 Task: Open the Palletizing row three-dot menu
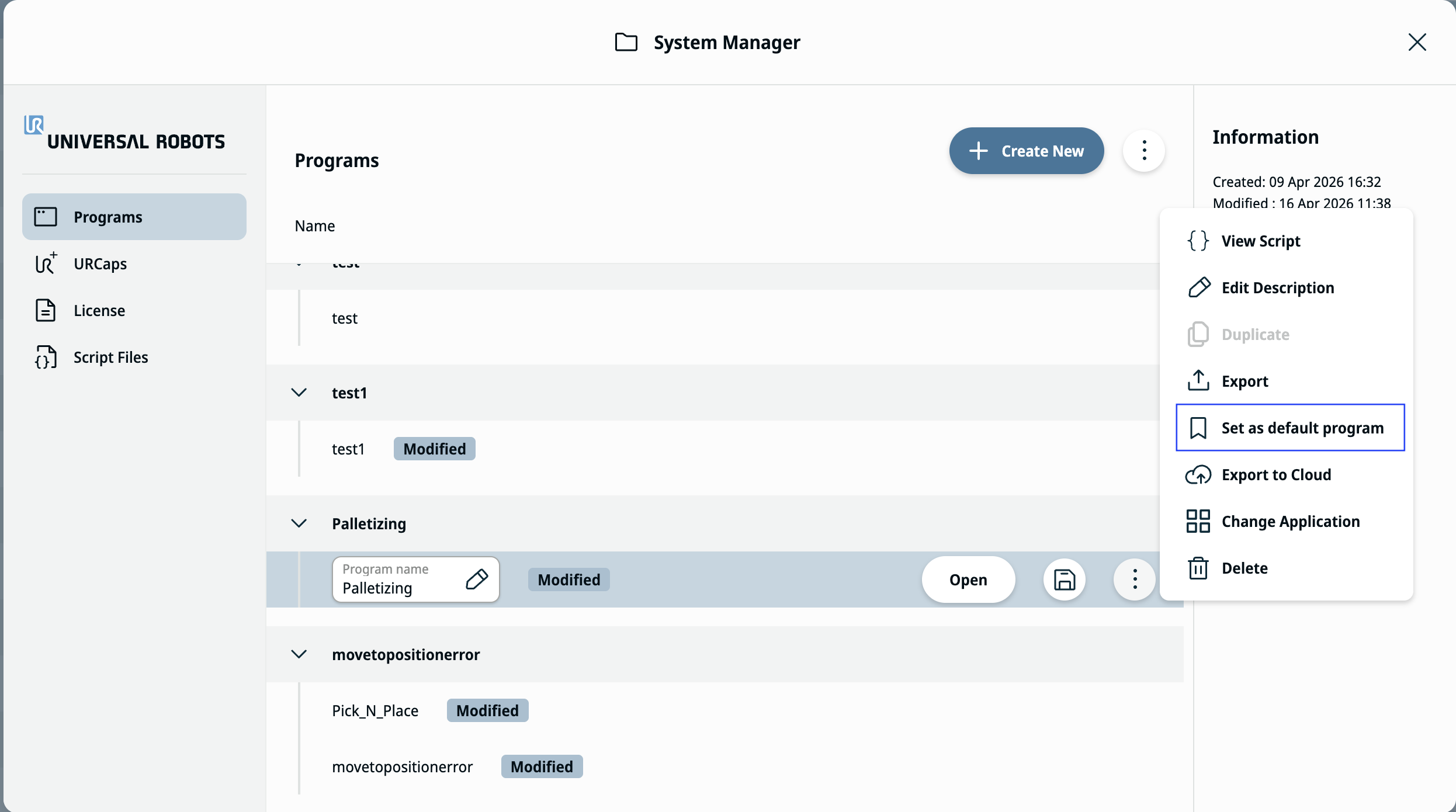click(1135, 579)
